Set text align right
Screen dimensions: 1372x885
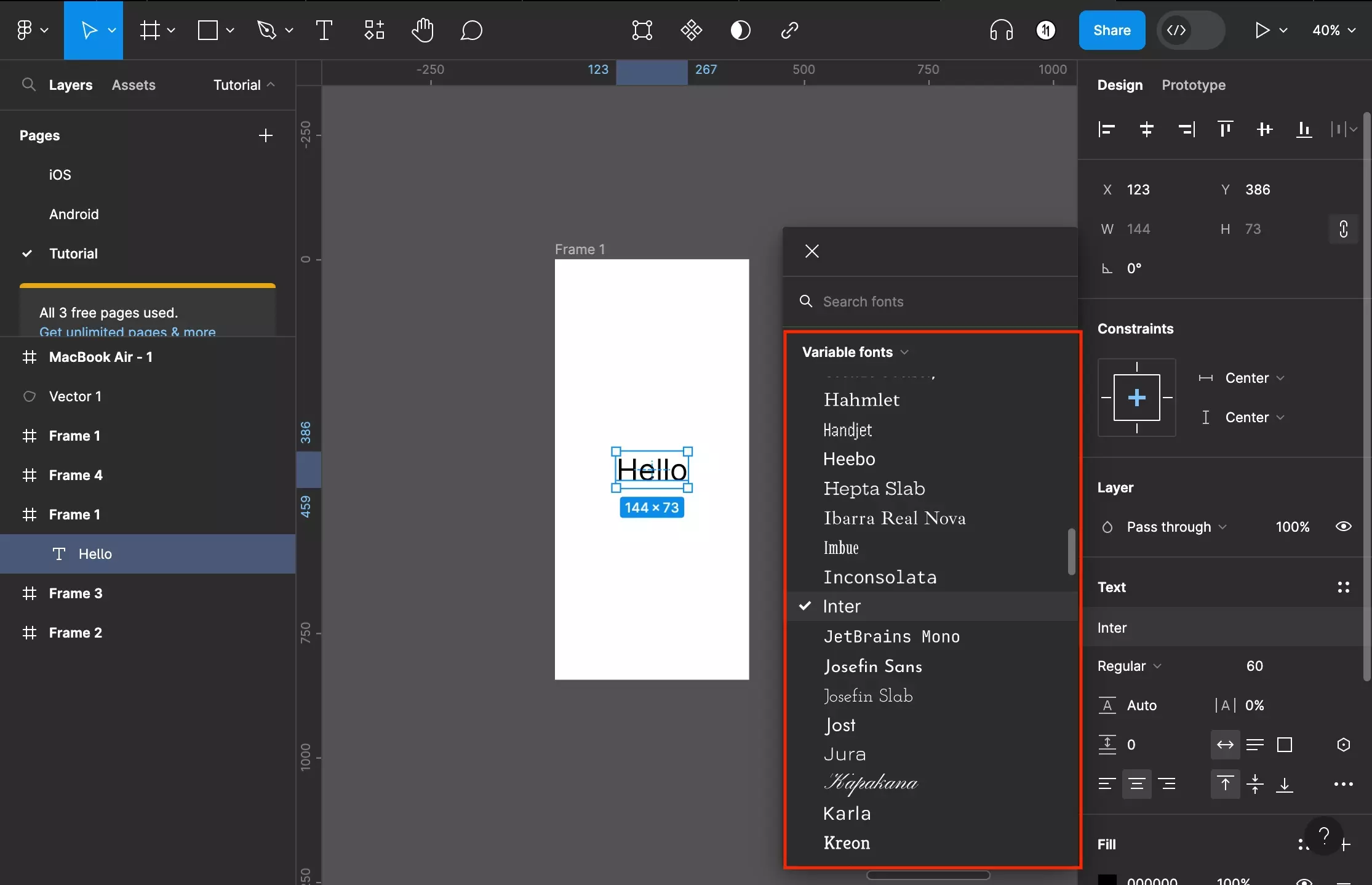[x=1167, y=784]
